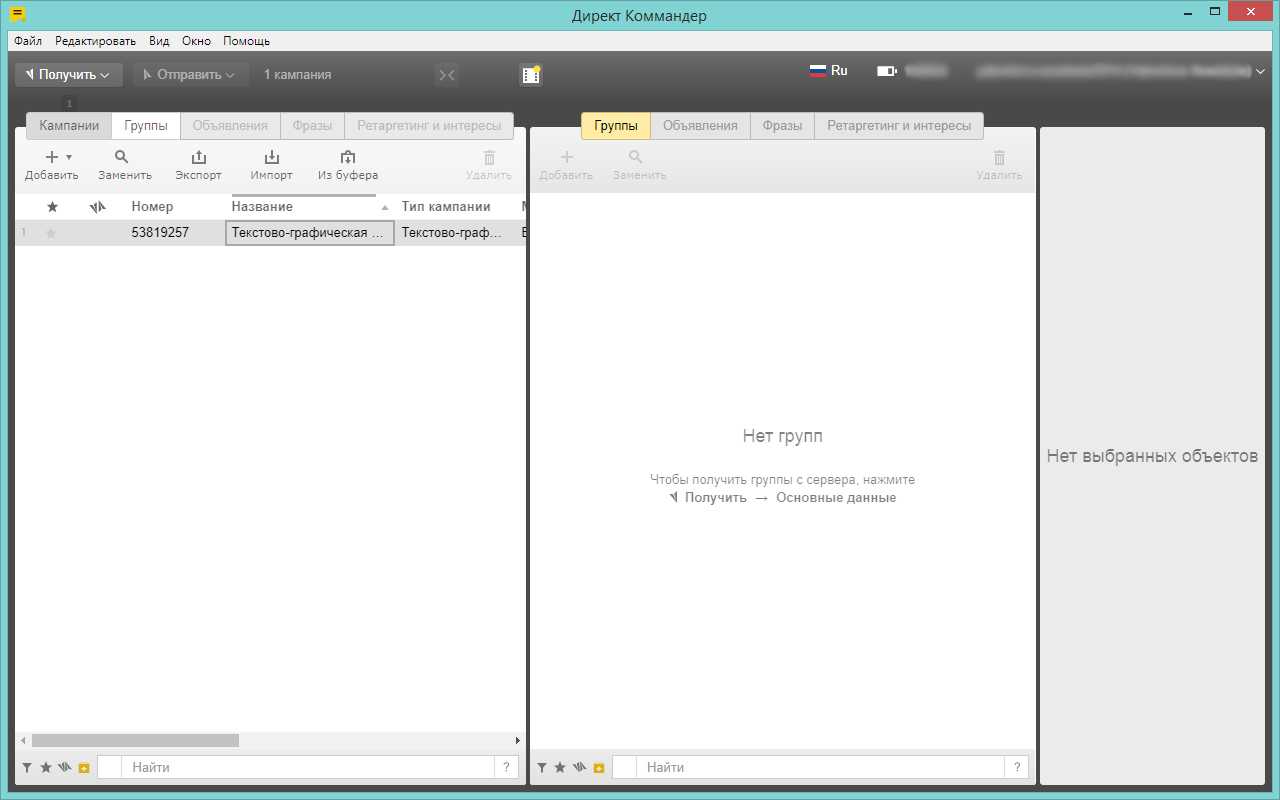Click the Export (Экспорт) icon
Screen dimensions: 1280x800
coord(198,158)
